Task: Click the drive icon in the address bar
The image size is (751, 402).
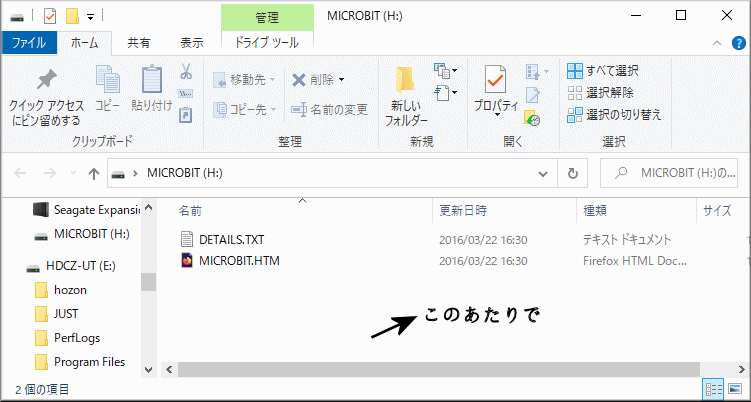Action: click(118, 174)
